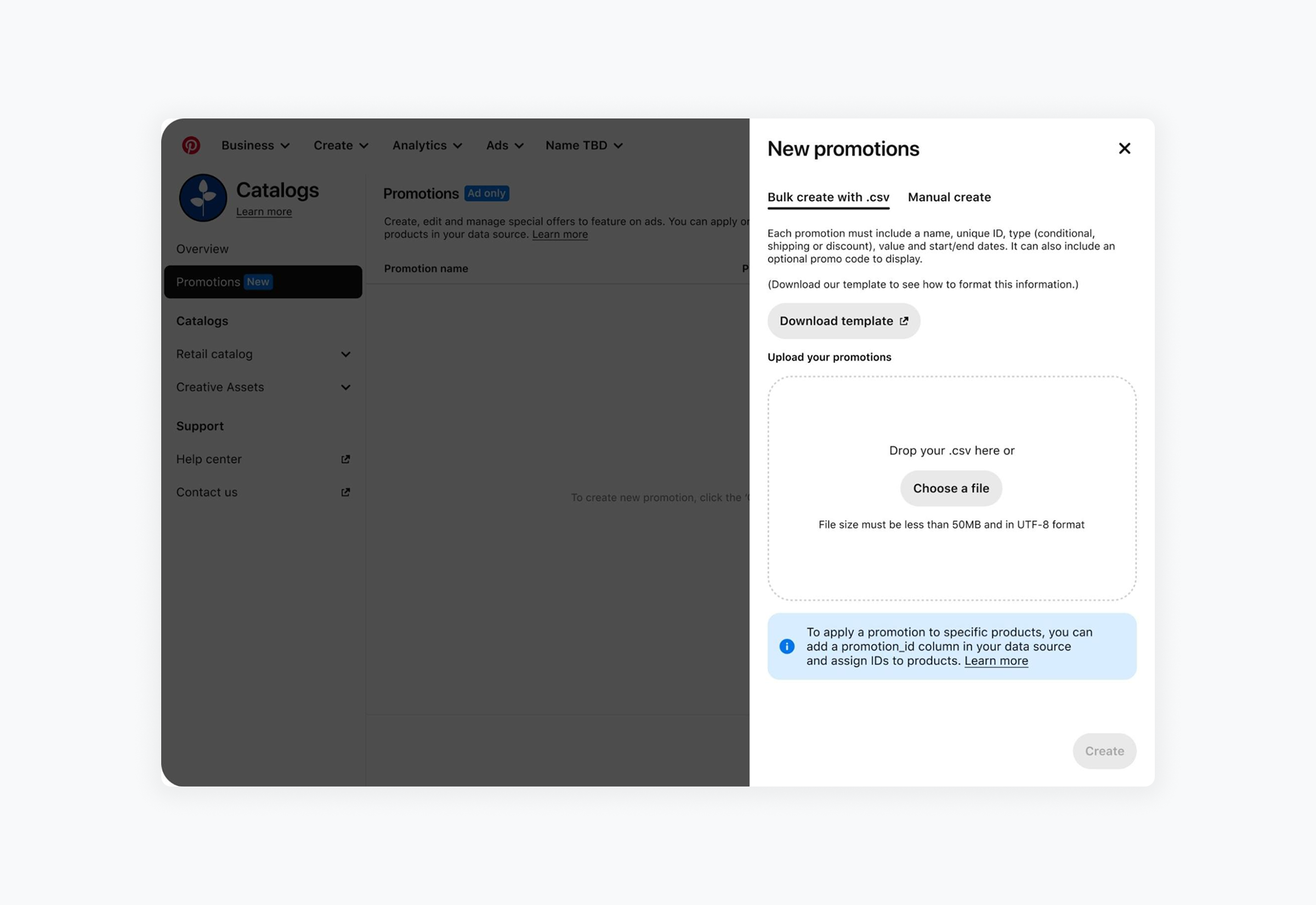Click external link icon beside Contact us
This screenshot has height=905, width=1316.
tap(345, 492)
